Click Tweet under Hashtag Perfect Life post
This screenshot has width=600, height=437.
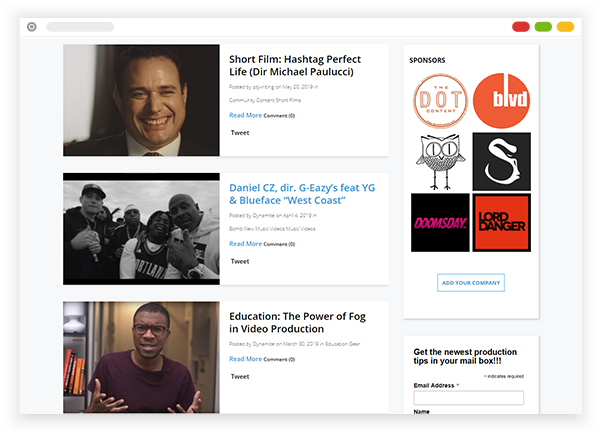point(240,133)
